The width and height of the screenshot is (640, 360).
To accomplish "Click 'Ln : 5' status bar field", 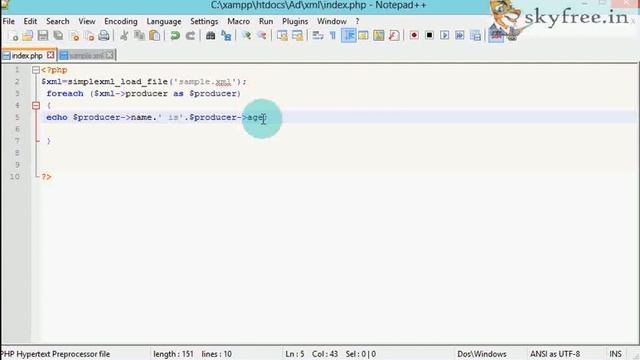I will point(294,354).
